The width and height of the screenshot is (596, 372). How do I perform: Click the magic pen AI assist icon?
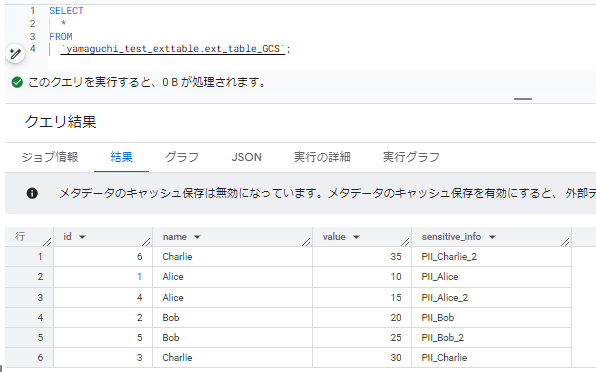coord(15,54)
